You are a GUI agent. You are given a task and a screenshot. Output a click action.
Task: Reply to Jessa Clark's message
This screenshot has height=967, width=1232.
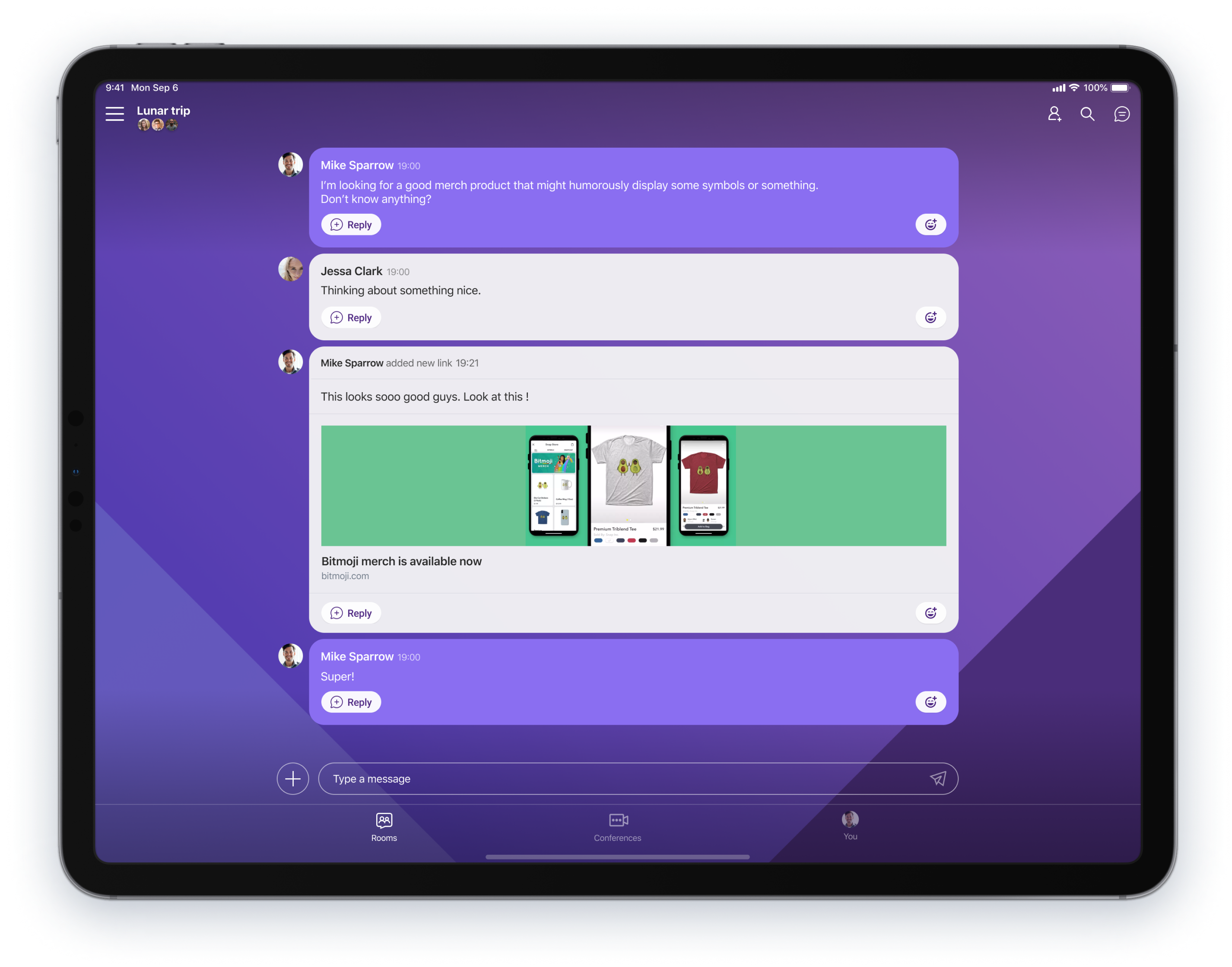pos(351,317)
